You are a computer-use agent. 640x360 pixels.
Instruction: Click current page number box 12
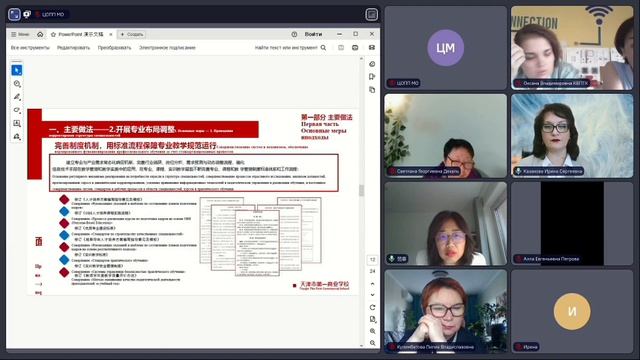[372, 260]
